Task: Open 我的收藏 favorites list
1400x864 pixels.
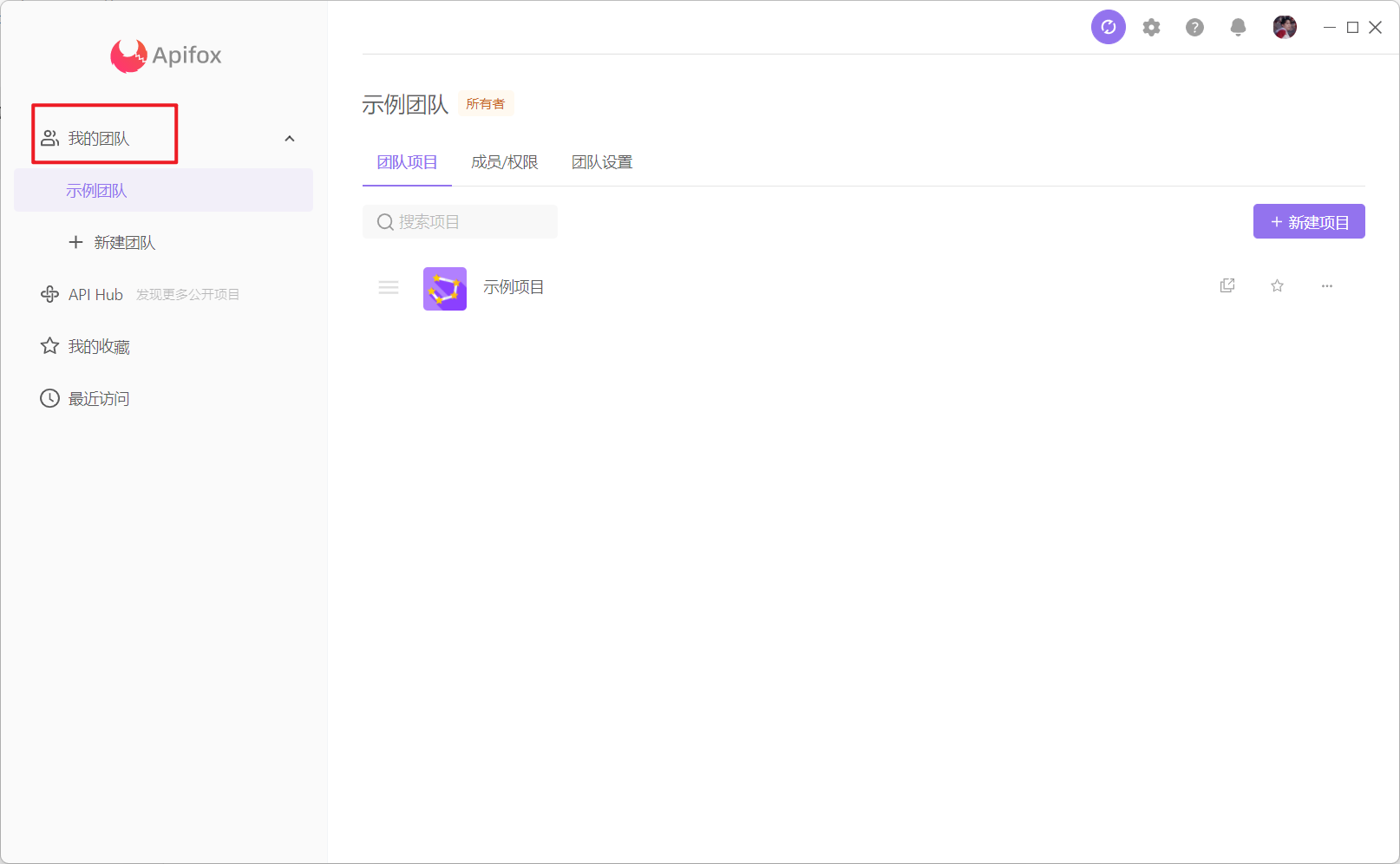Action: [x=98, y=347]
